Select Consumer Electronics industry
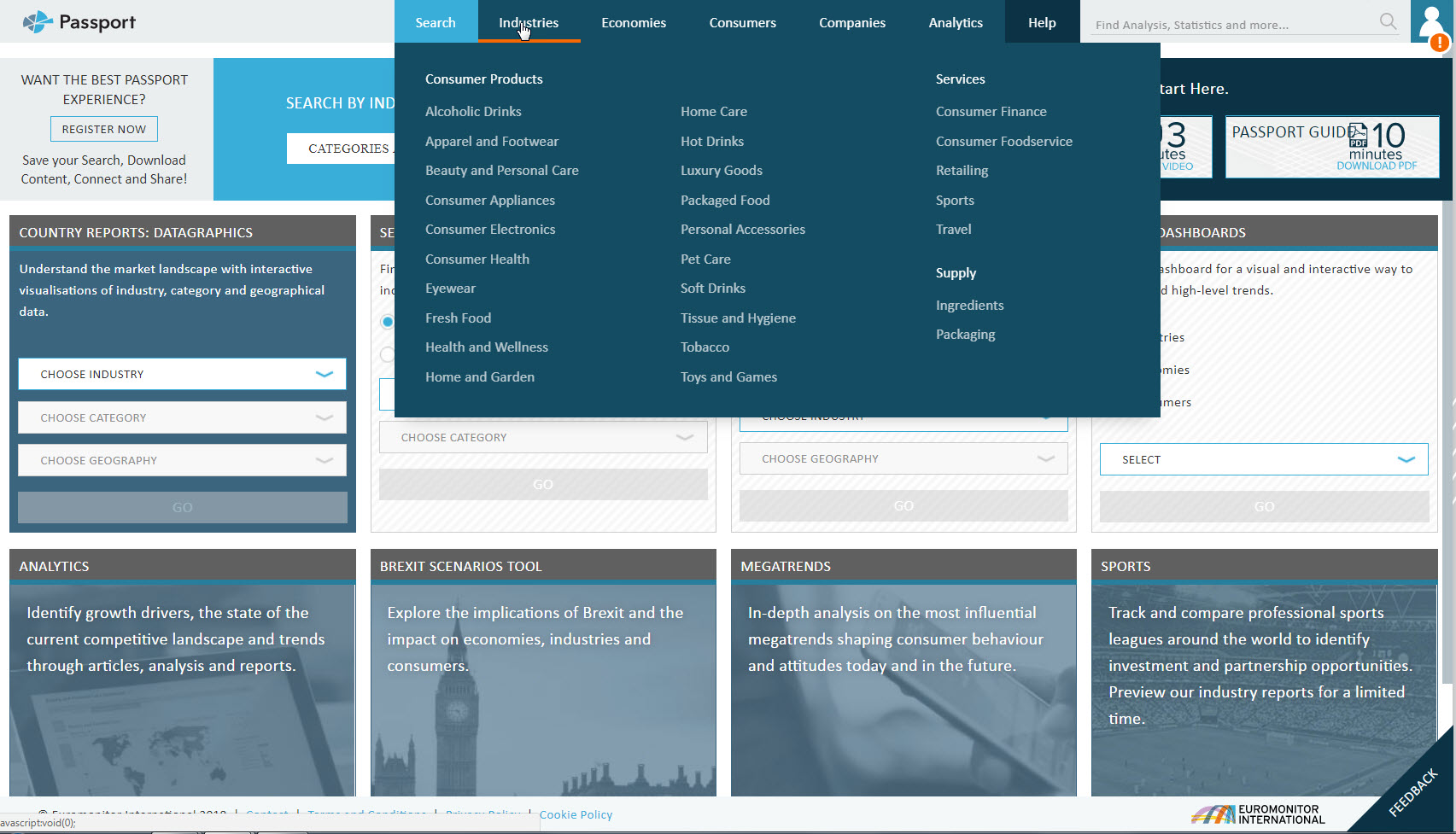 point(490,230)
